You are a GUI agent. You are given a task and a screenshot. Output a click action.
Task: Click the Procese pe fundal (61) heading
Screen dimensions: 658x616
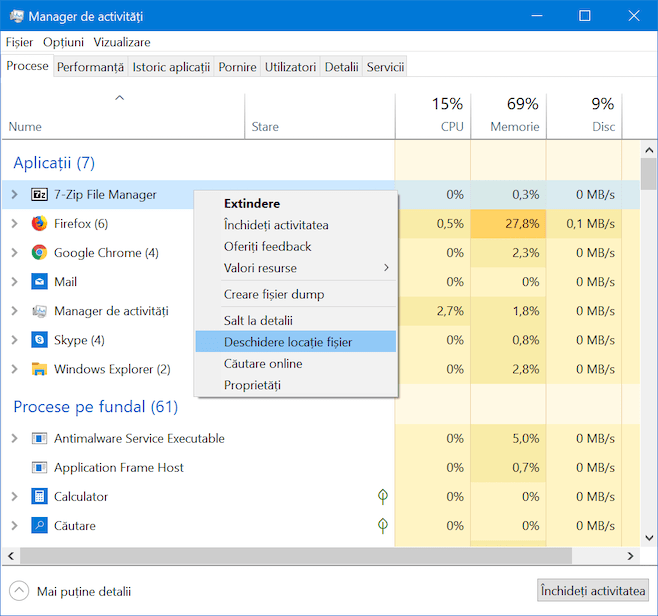click(x=96, y=407)
